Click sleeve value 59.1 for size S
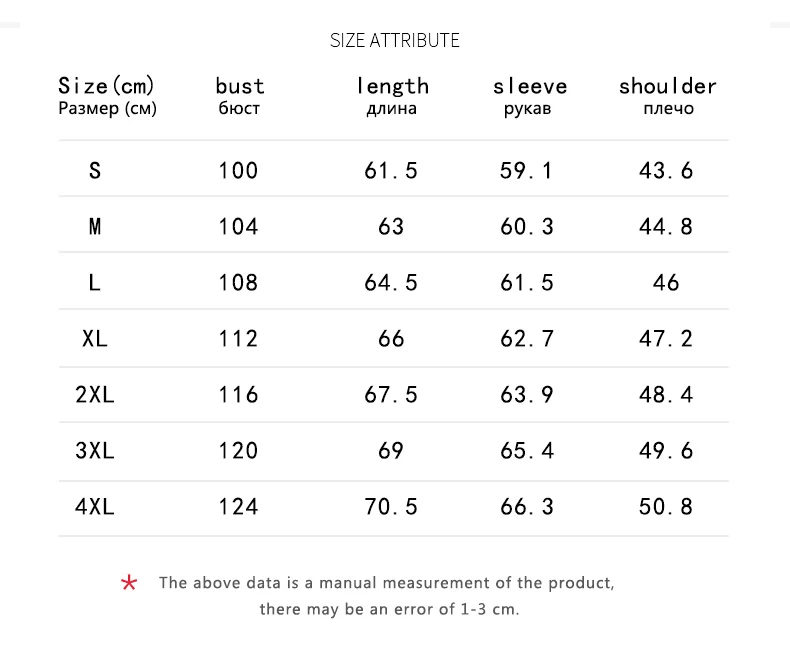 click(526, 170)
